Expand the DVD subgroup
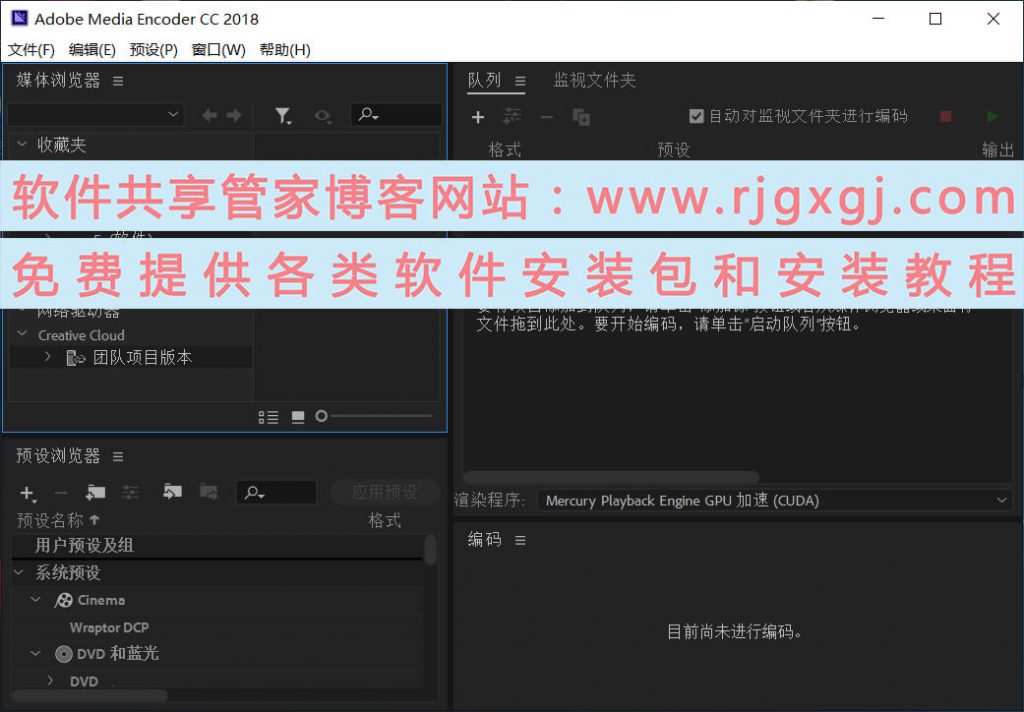 coord(50,681)
